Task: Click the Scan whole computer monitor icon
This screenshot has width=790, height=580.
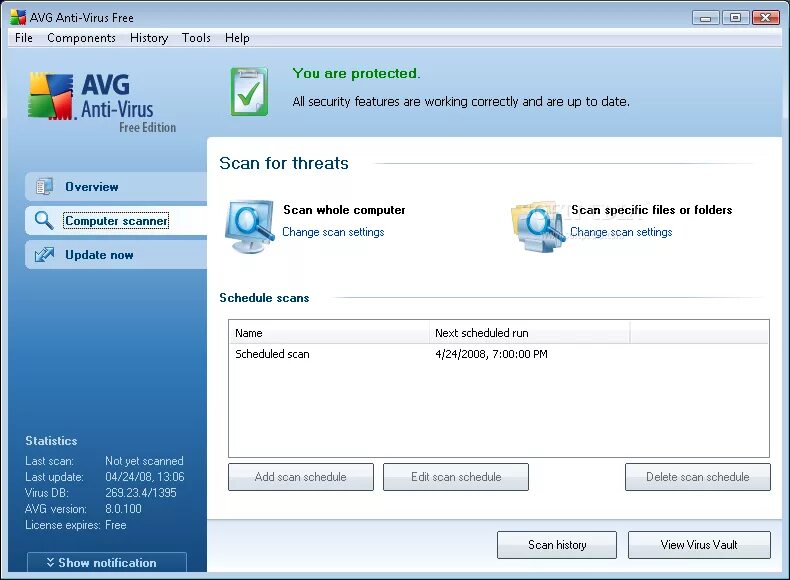Action: tap(250, 226)
